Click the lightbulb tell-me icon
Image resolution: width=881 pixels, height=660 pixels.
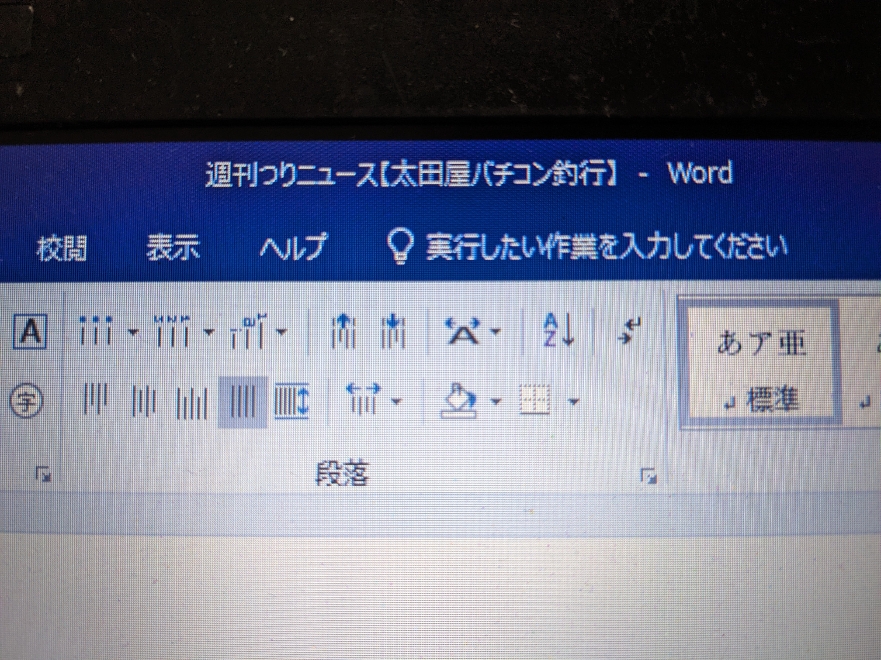[x=400, y=247]
